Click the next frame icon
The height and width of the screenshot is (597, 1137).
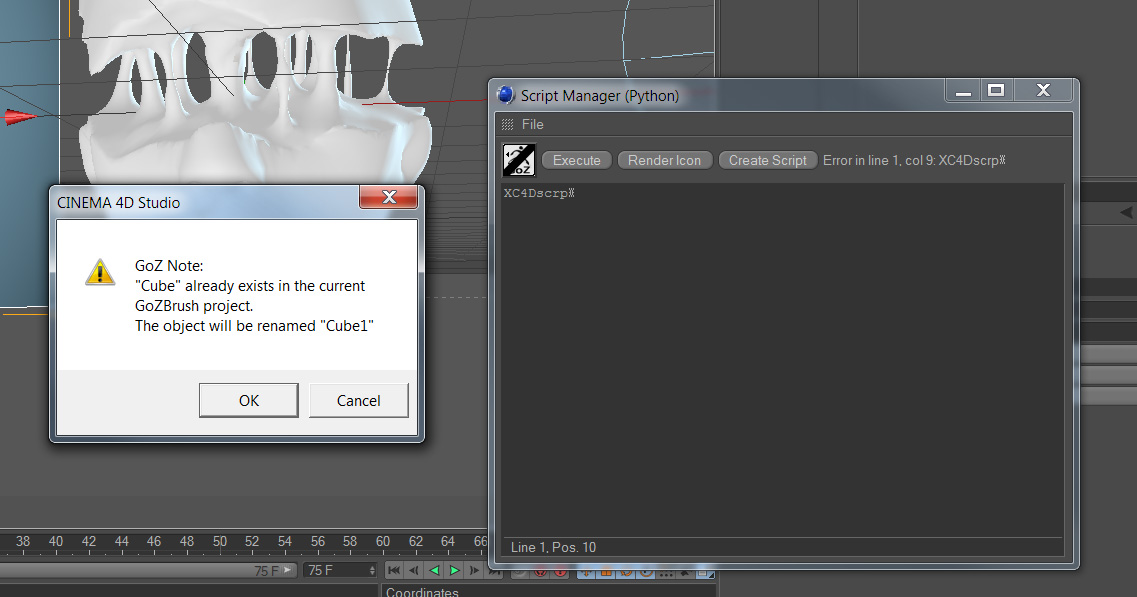tap(472, 569)
